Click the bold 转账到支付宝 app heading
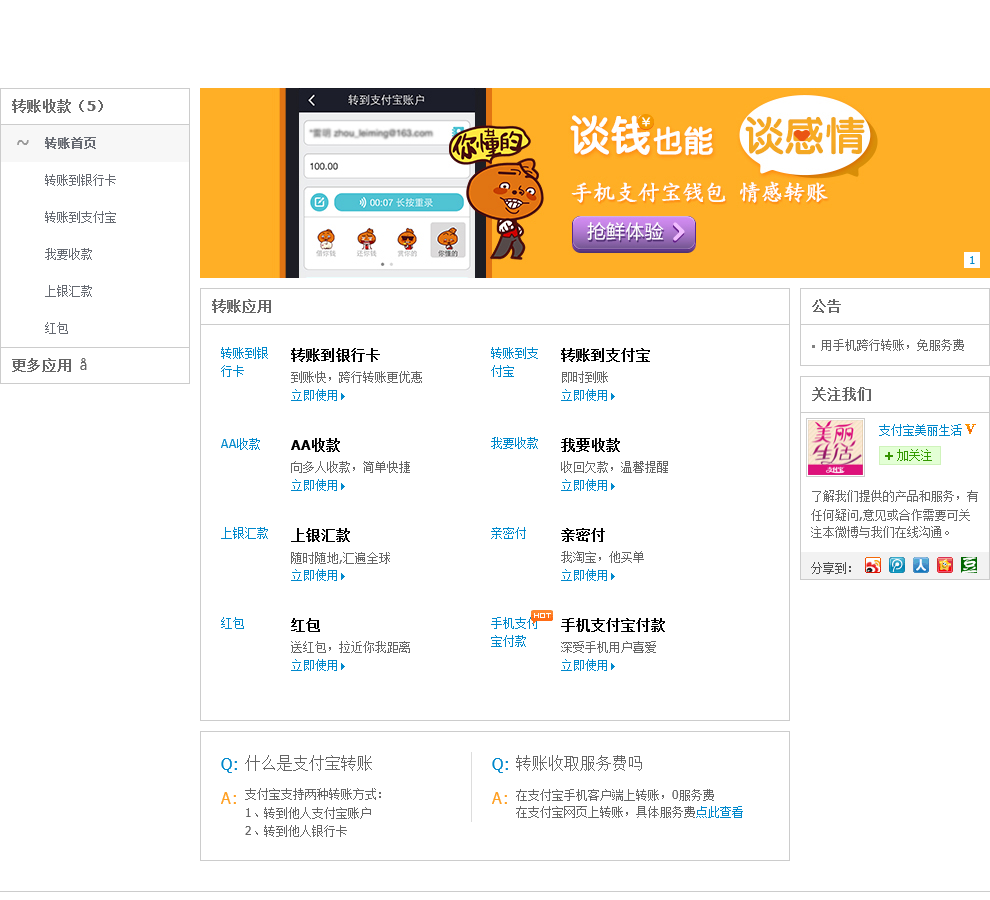The image size is (990, 900). [x=605, y=356]
